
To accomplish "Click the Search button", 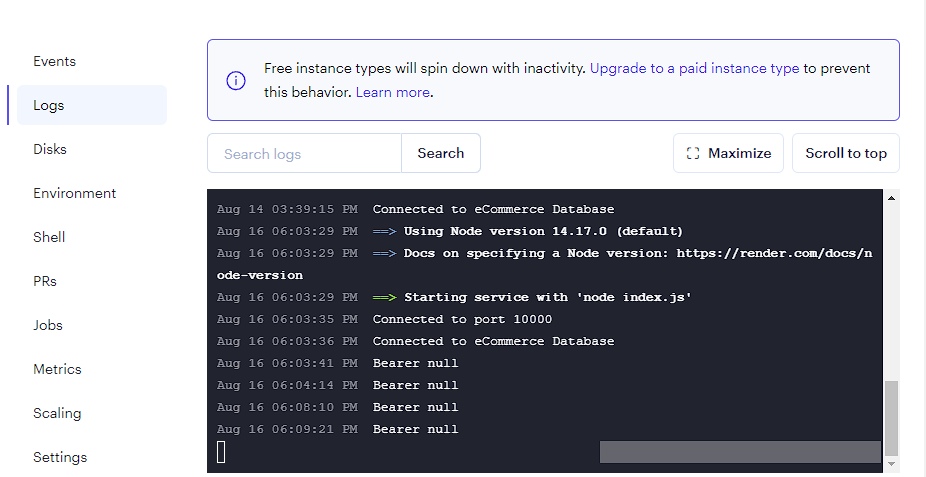I will pos(441,153).
